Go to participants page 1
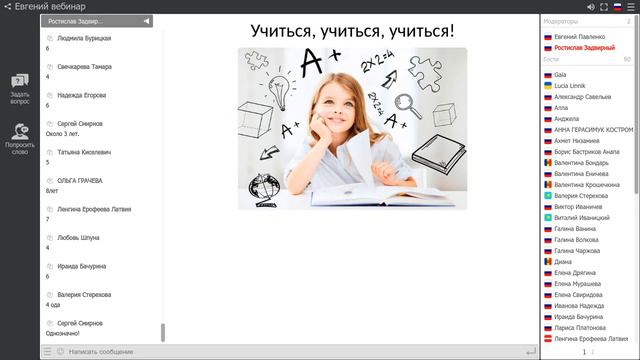This screenshot has width=640, height=360. (x=584, y=352)
